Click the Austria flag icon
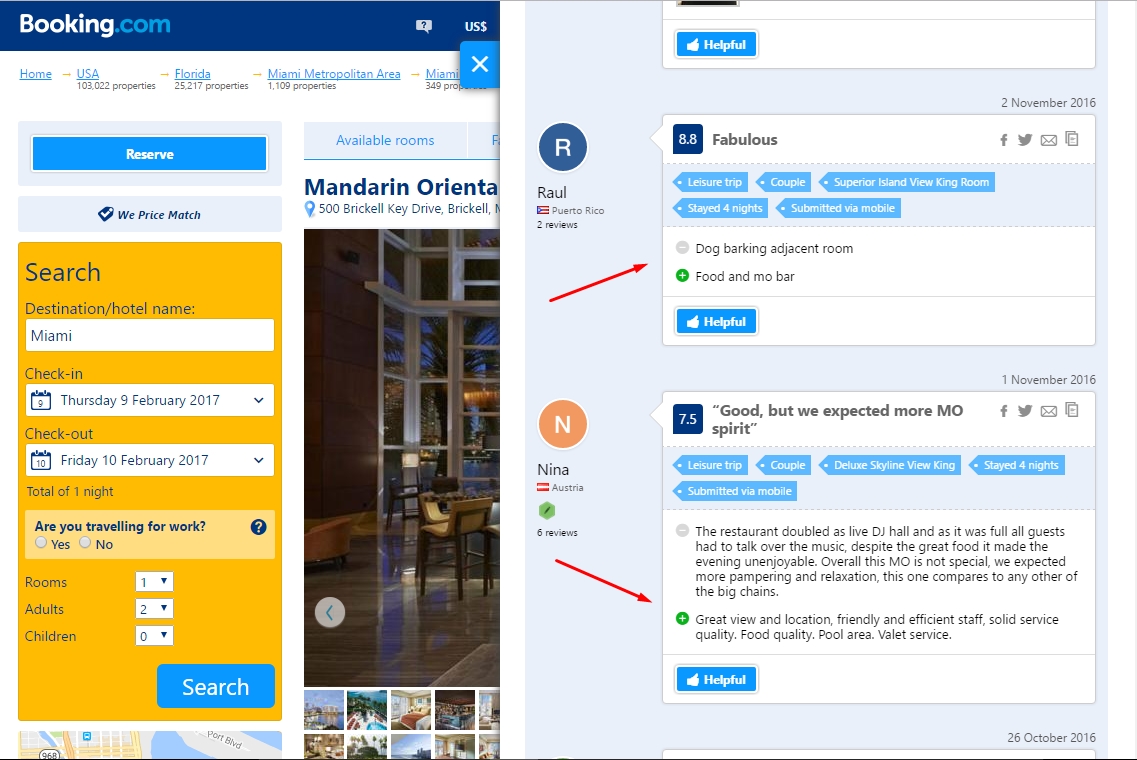Image resolution: width=1137 pixels, height=760 pixels. (x=542, y=487)
